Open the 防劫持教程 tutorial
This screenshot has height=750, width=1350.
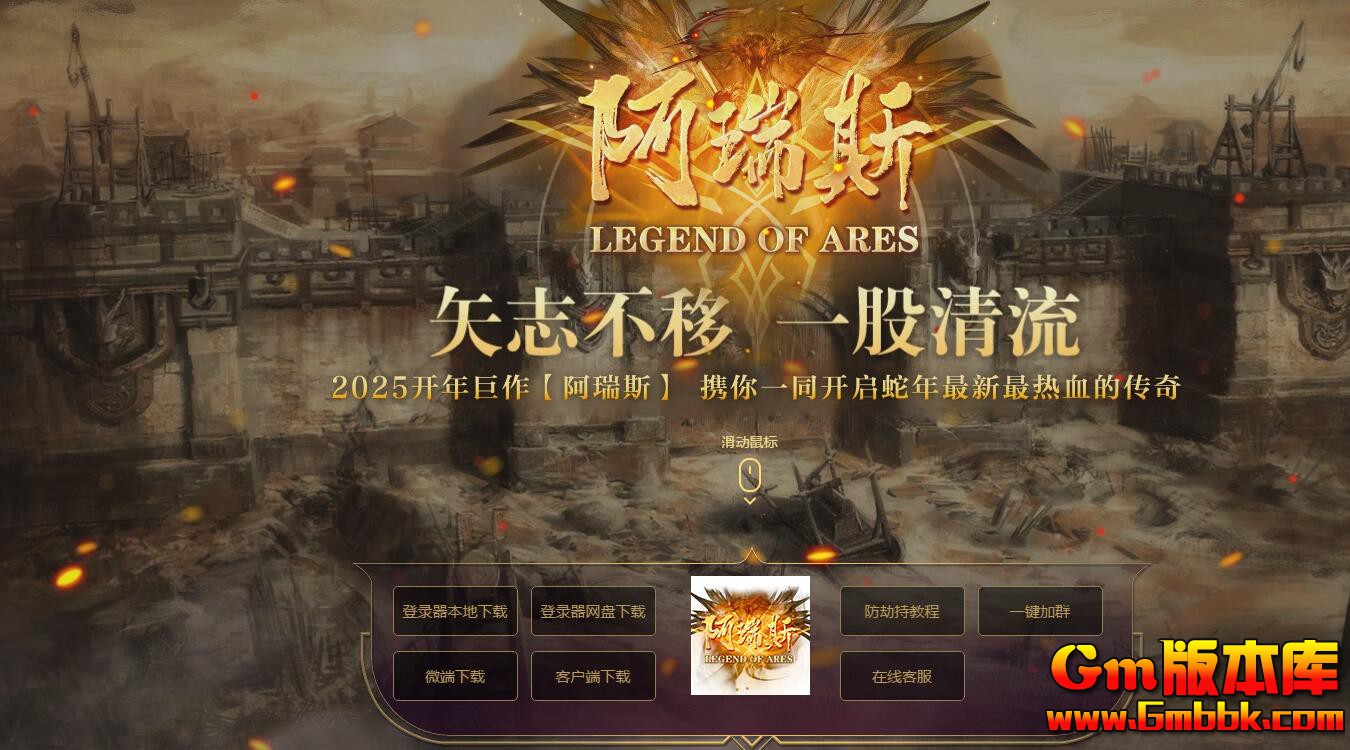click(902, 611)
